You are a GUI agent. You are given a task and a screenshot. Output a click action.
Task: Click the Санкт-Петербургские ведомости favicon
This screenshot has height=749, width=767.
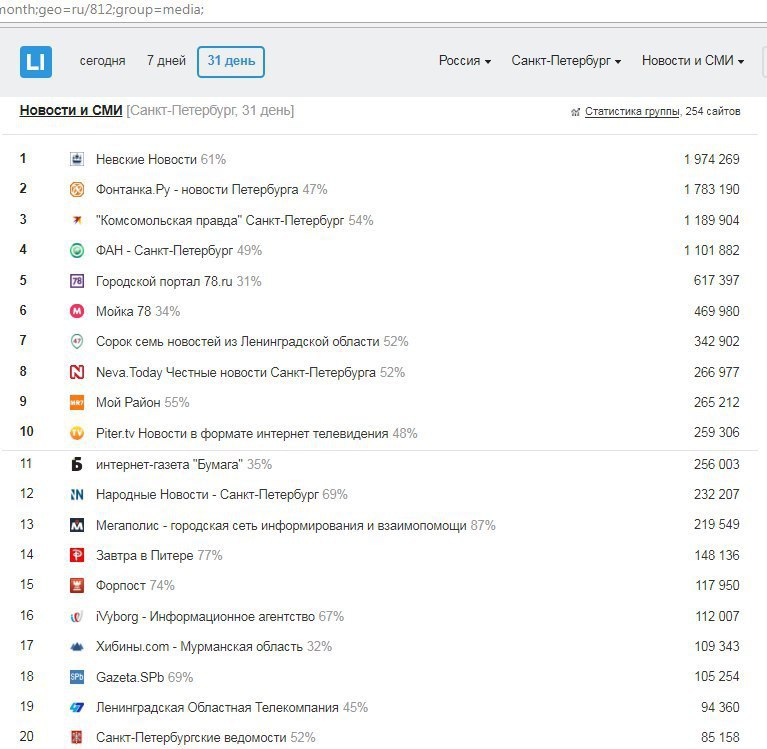tap(77, 737)
